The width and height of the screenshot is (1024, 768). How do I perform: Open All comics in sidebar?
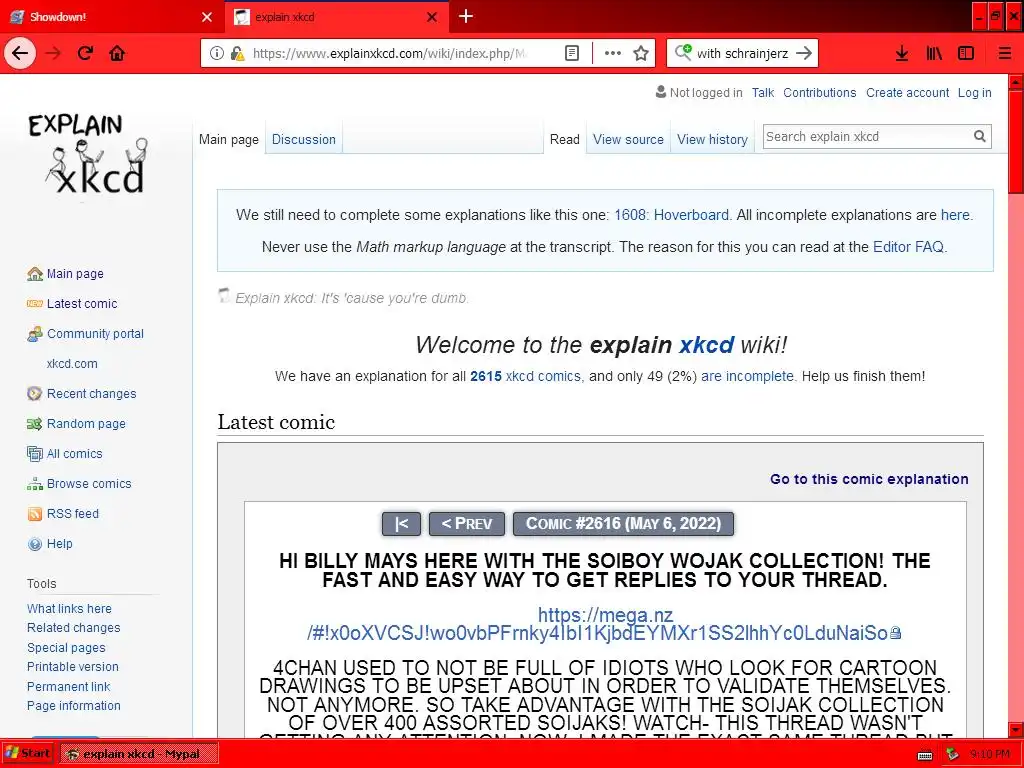point(74,454)
